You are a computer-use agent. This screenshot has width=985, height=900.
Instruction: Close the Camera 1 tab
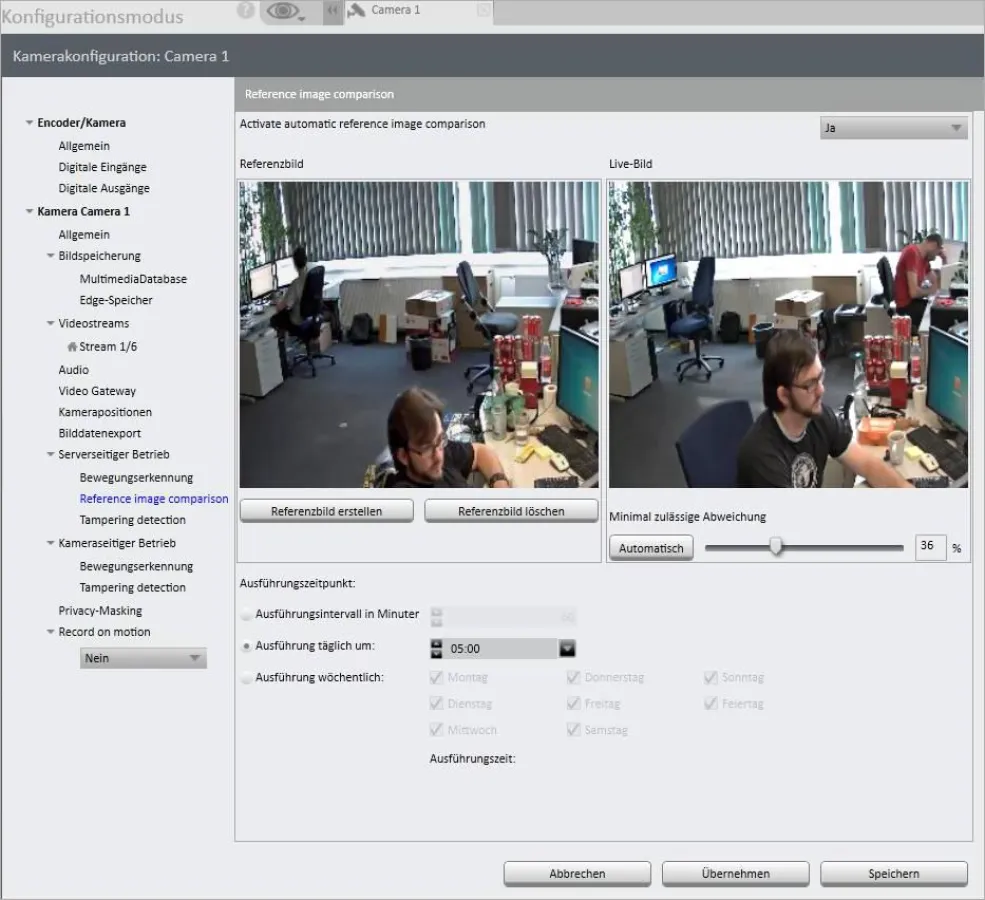pyautogui.click(x=484, y=11)
